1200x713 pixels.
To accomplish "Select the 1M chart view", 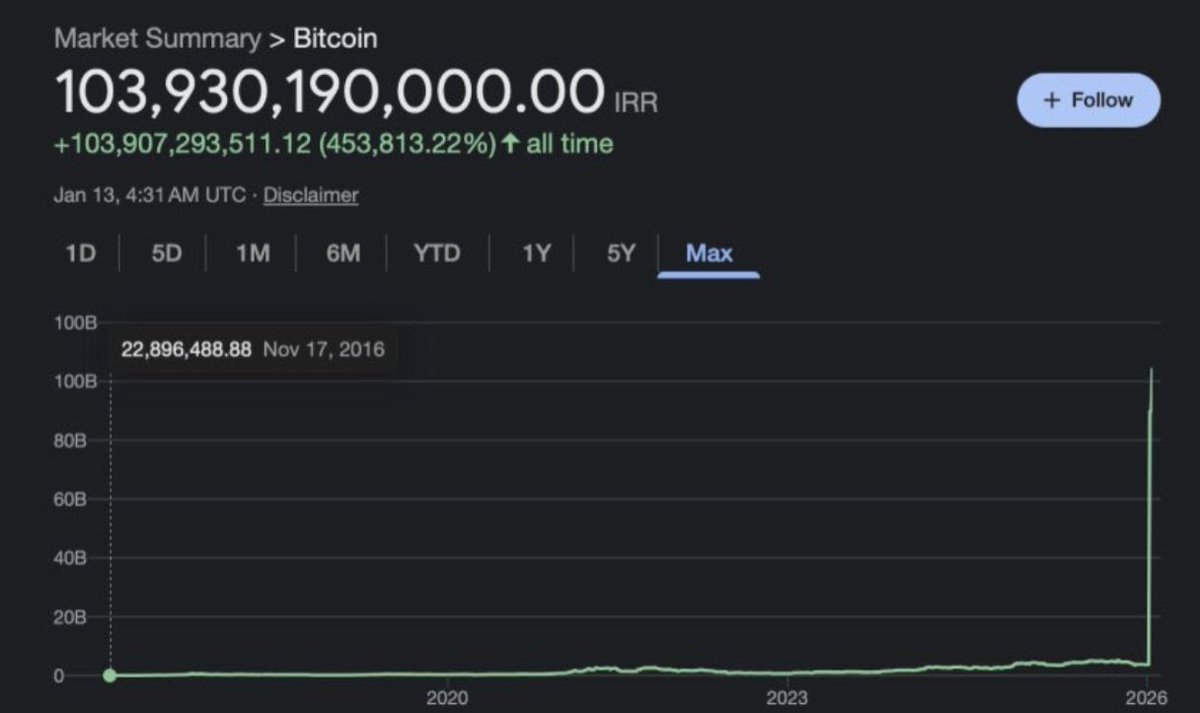I will (x=253, y=253).
